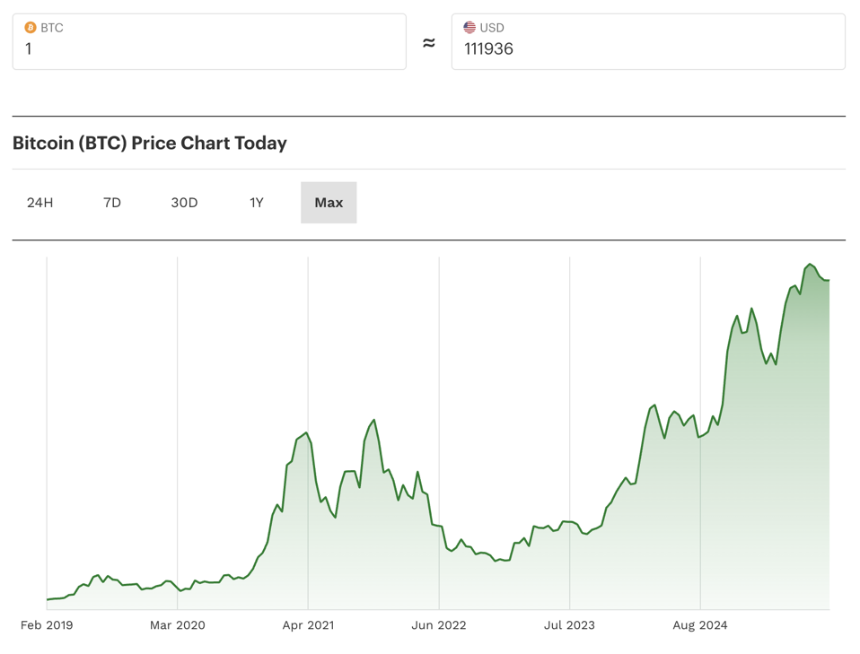The width and height of the screenshot is (860, 654).
Task: Click the Bitcoin price chart area
Action: coord(438,433)
